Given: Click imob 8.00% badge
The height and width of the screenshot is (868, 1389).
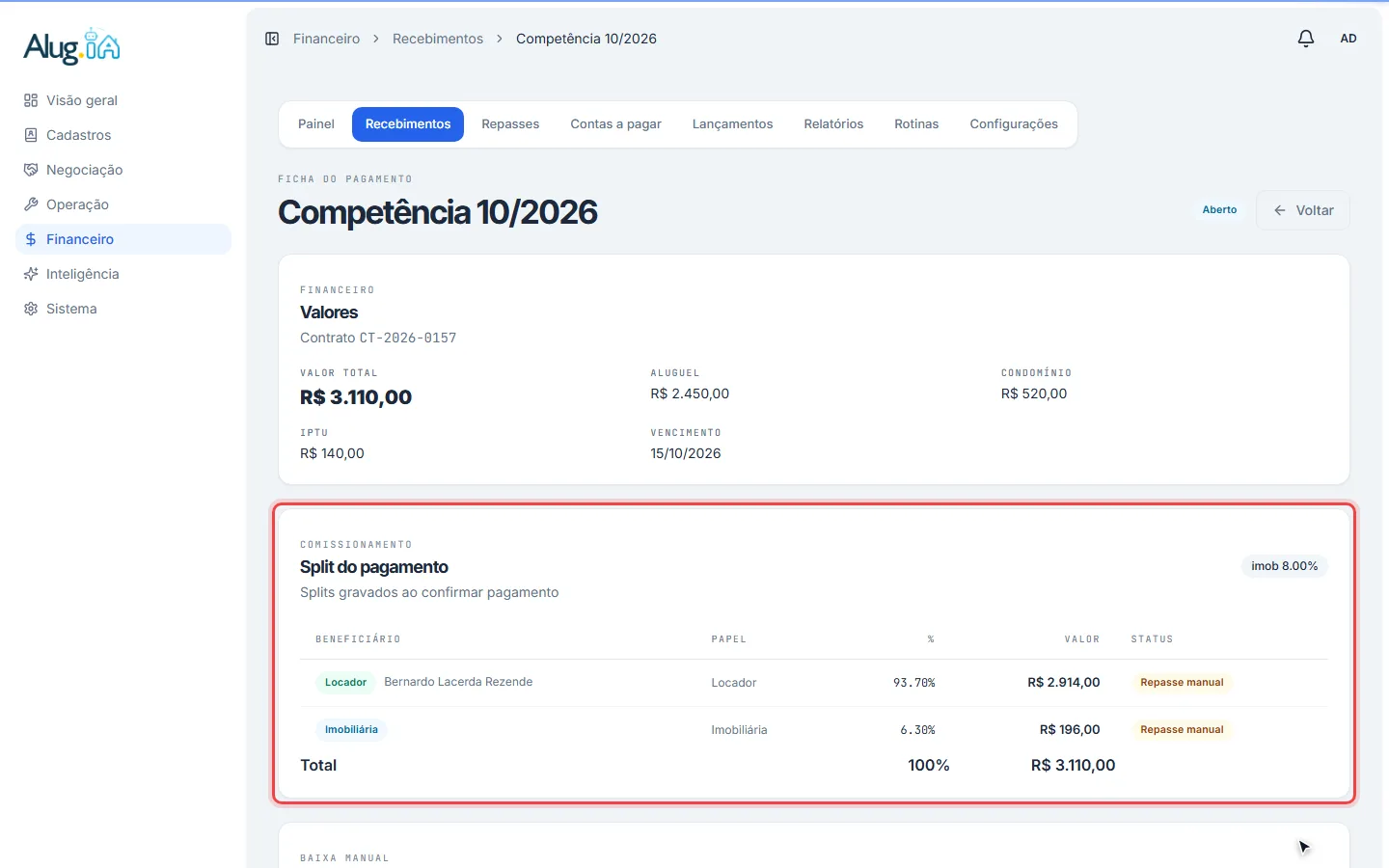Looking at the screenshot, I should pyautogui.click(x=1285, y=566).
